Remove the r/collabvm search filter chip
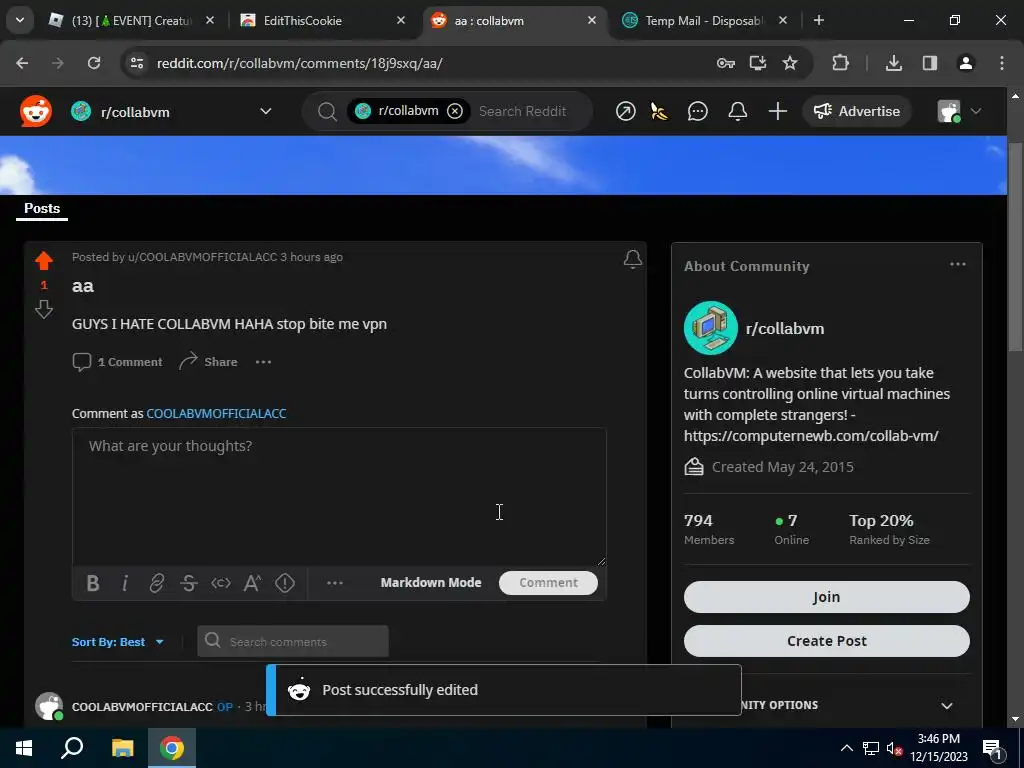Image resolution: width=1024 pixels, height=768 pixels. click(x=455, y=111)
